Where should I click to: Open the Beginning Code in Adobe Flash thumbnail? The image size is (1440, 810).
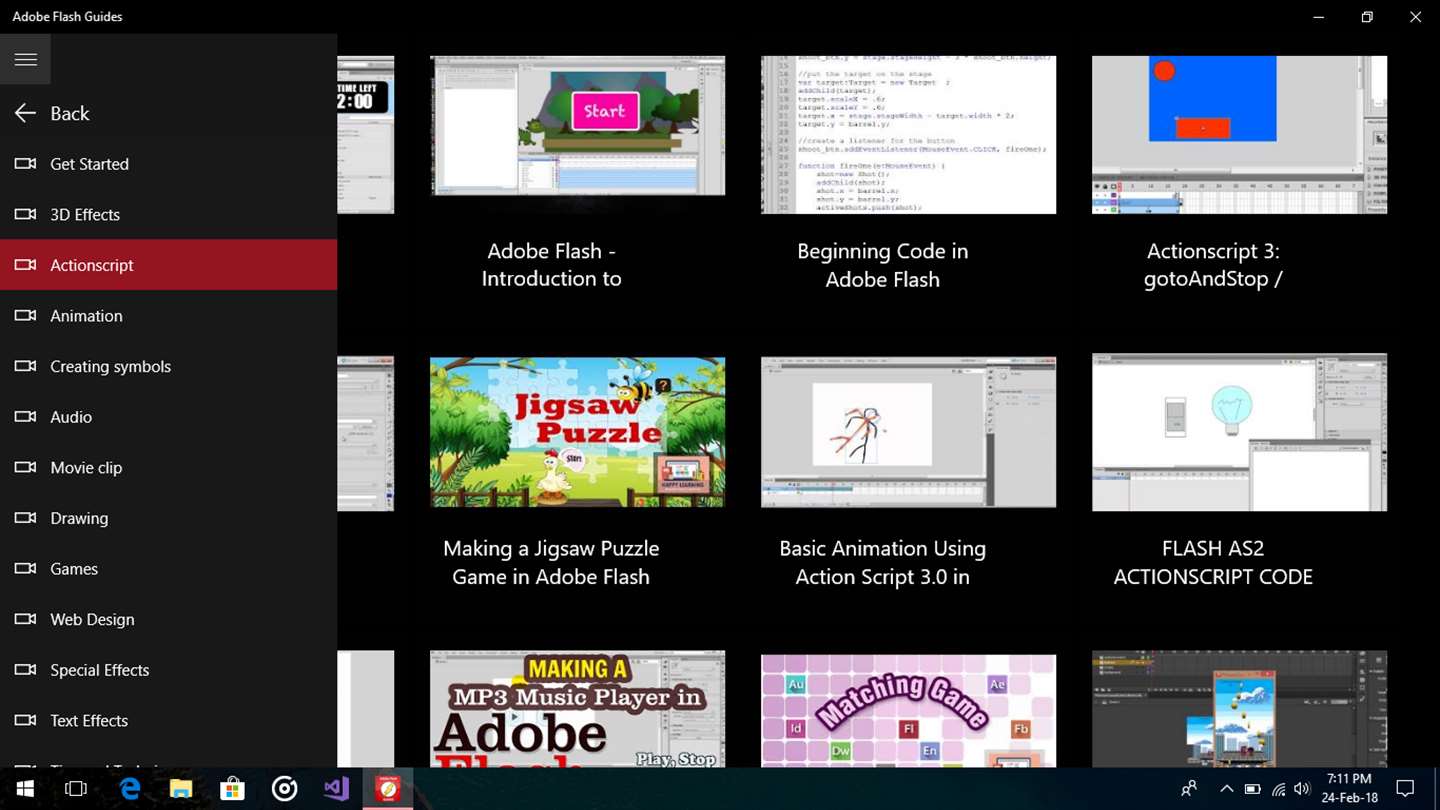pyautogui.click(x=908, y=135)
